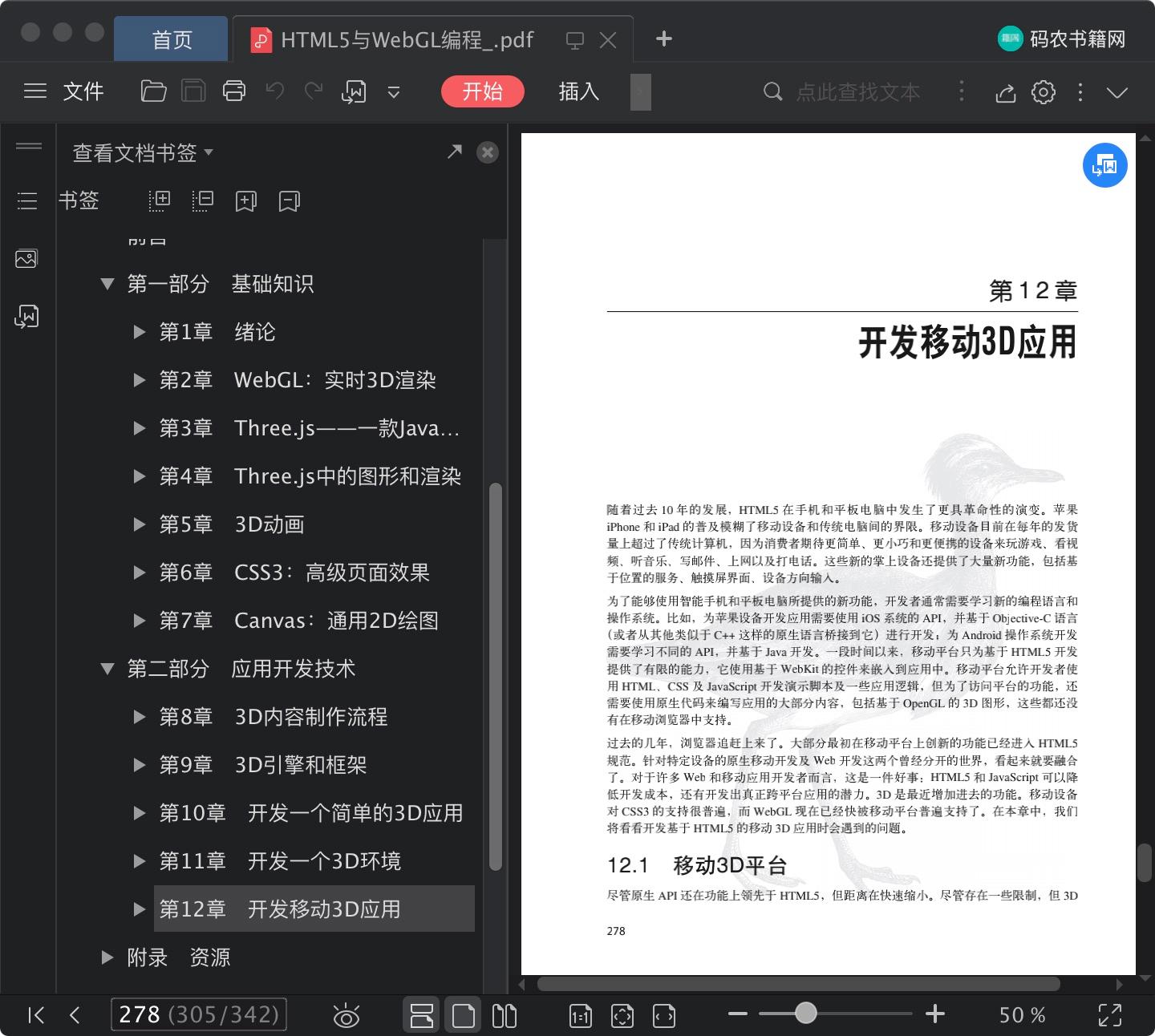The width and height of the screenshot is (1155, 1036).
Task: Expand 第1章 绪论 bookmark
Action: pyautogui.click(x=139, y=331)
